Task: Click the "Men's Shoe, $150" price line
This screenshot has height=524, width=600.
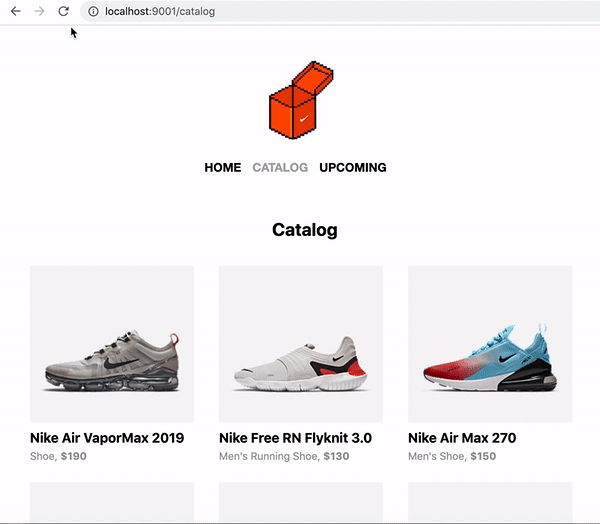Action: click(x=452, y=456)
